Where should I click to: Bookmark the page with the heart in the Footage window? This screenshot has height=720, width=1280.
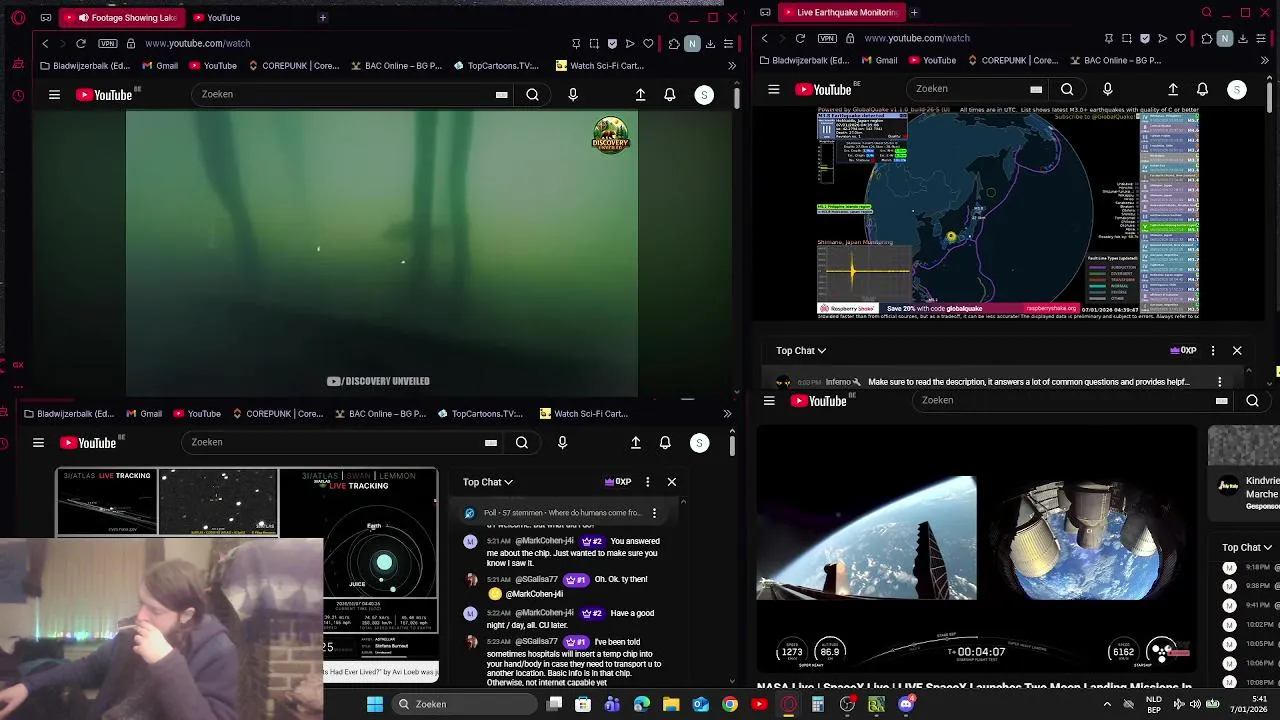(x=648, y=43)
